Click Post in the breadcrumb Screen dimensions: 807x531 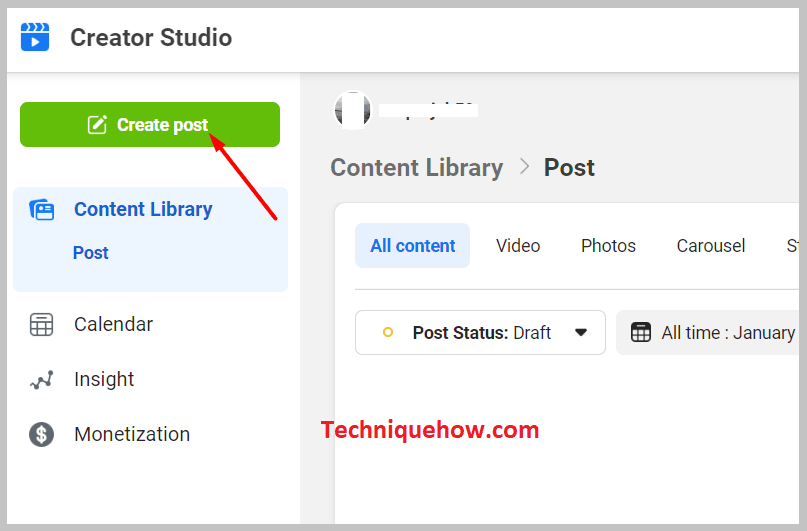tap(569, 168)
